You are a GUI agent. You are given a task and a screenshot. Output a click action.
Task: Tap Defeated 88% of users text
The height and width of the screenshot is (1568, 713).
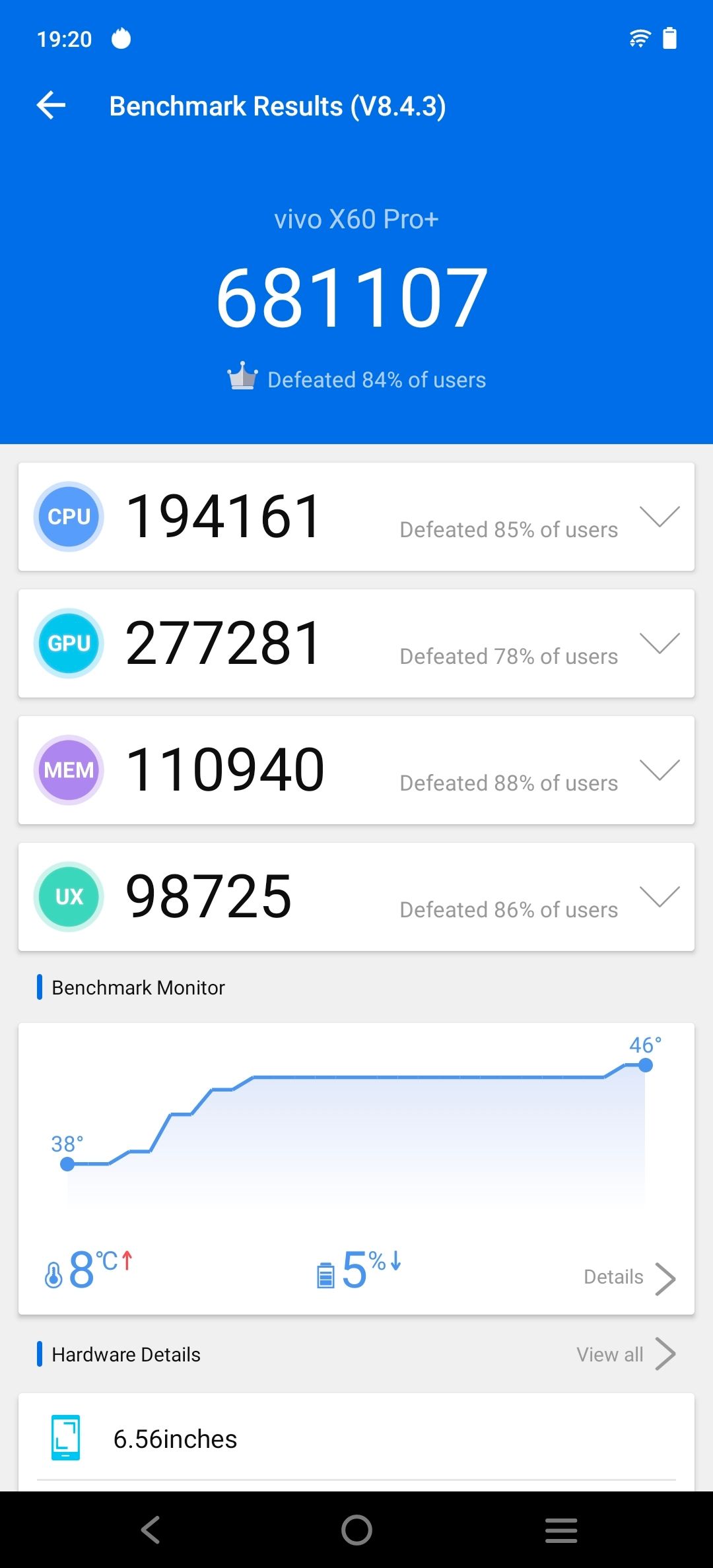(x=509, y=783)
